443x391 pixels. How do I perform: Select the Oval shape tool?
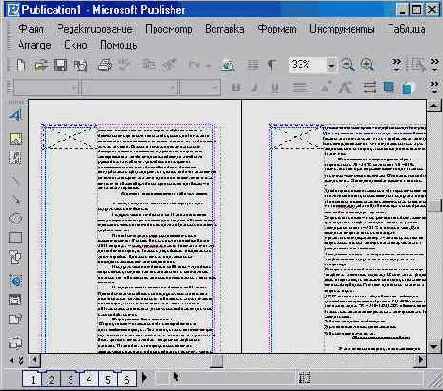(15, 219)
